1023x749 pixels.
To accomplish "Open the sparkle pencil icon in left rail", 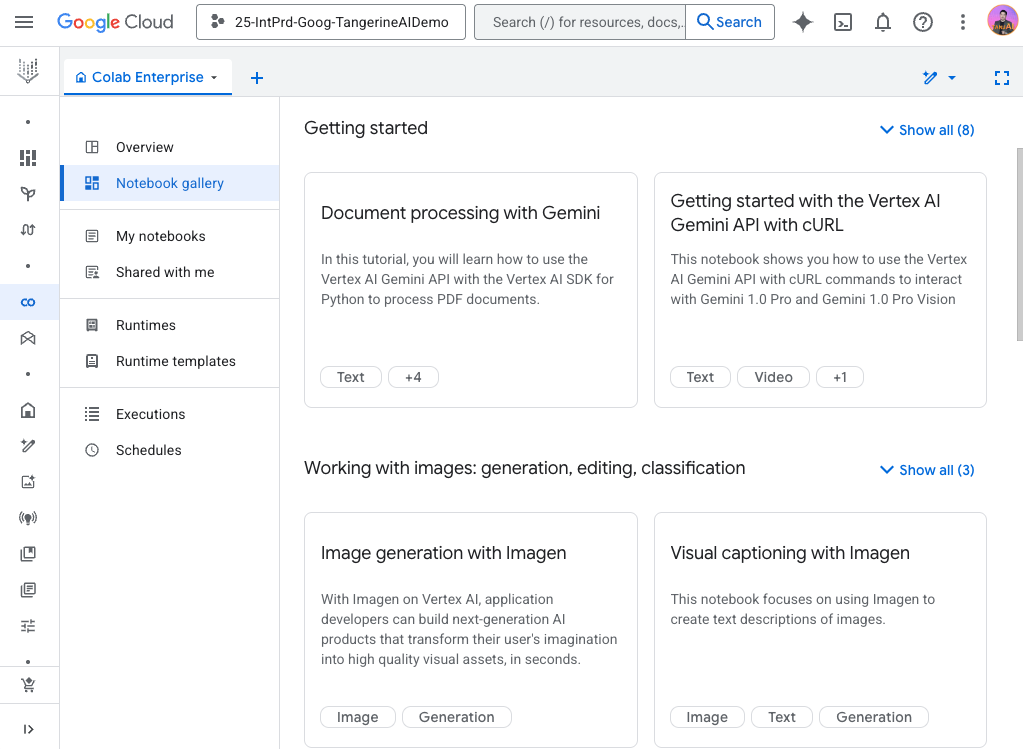I will point(28,446).
